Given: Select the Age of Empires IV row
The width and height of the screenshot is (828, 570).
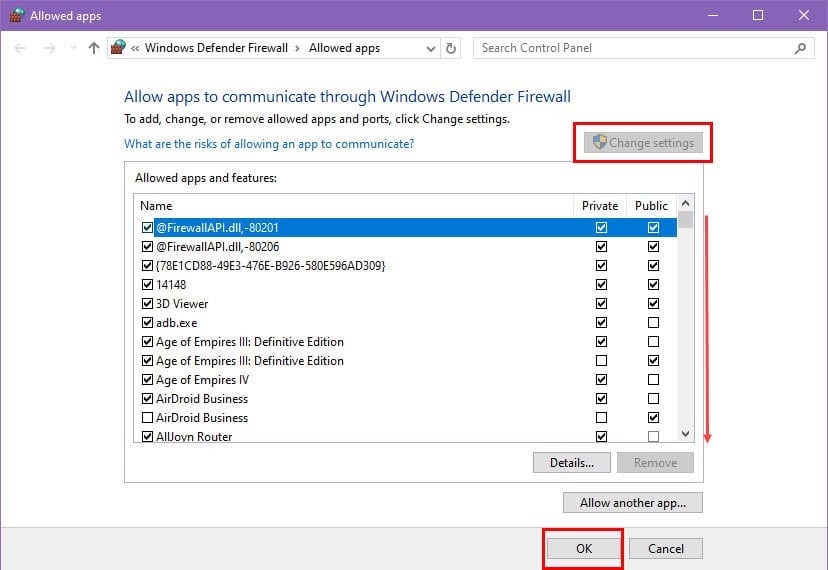Looking at the screenshot, I should pos(407,380).
